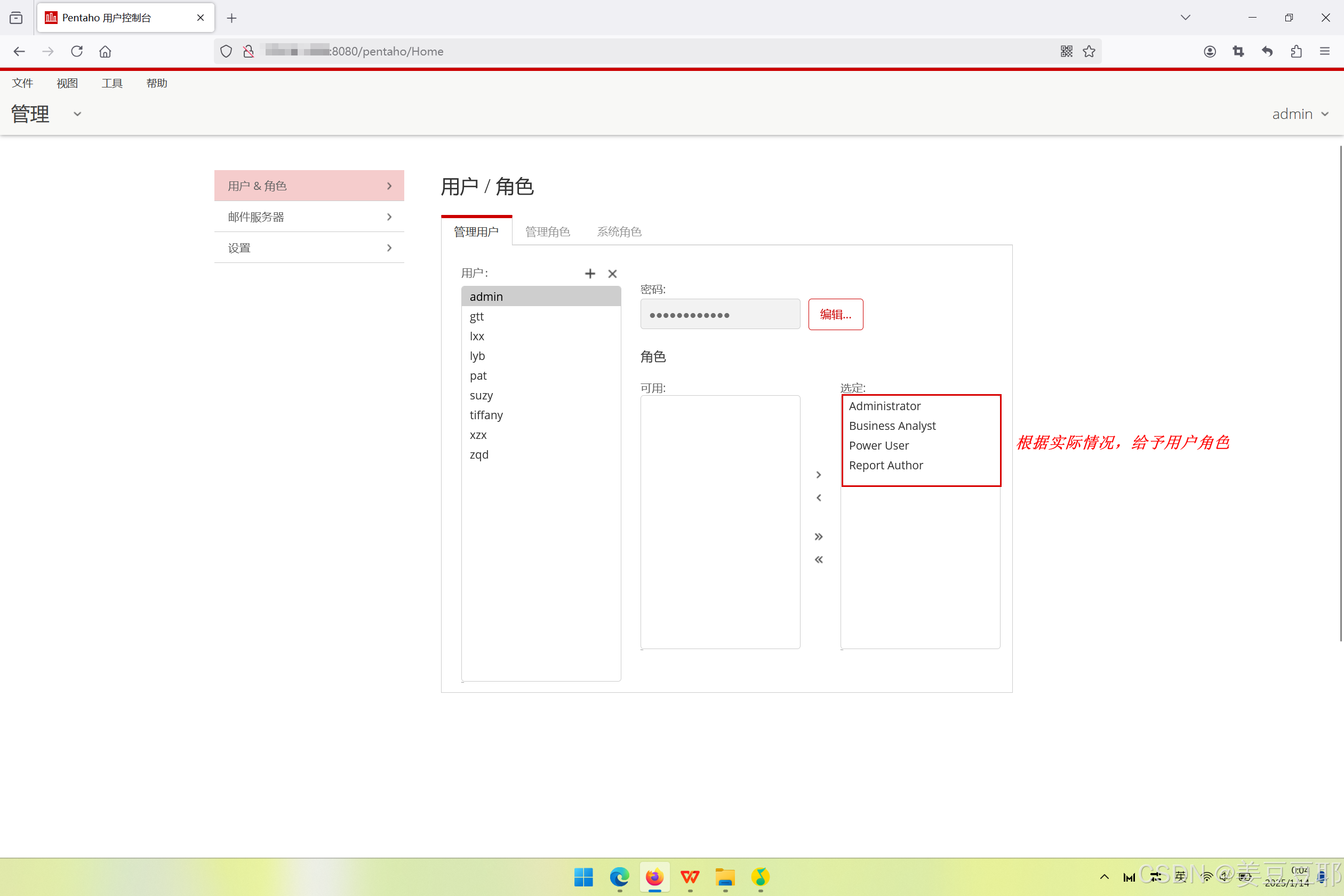Open the 工具 menu
This screenshot has width=1344, height=896.
pos(111,83)
